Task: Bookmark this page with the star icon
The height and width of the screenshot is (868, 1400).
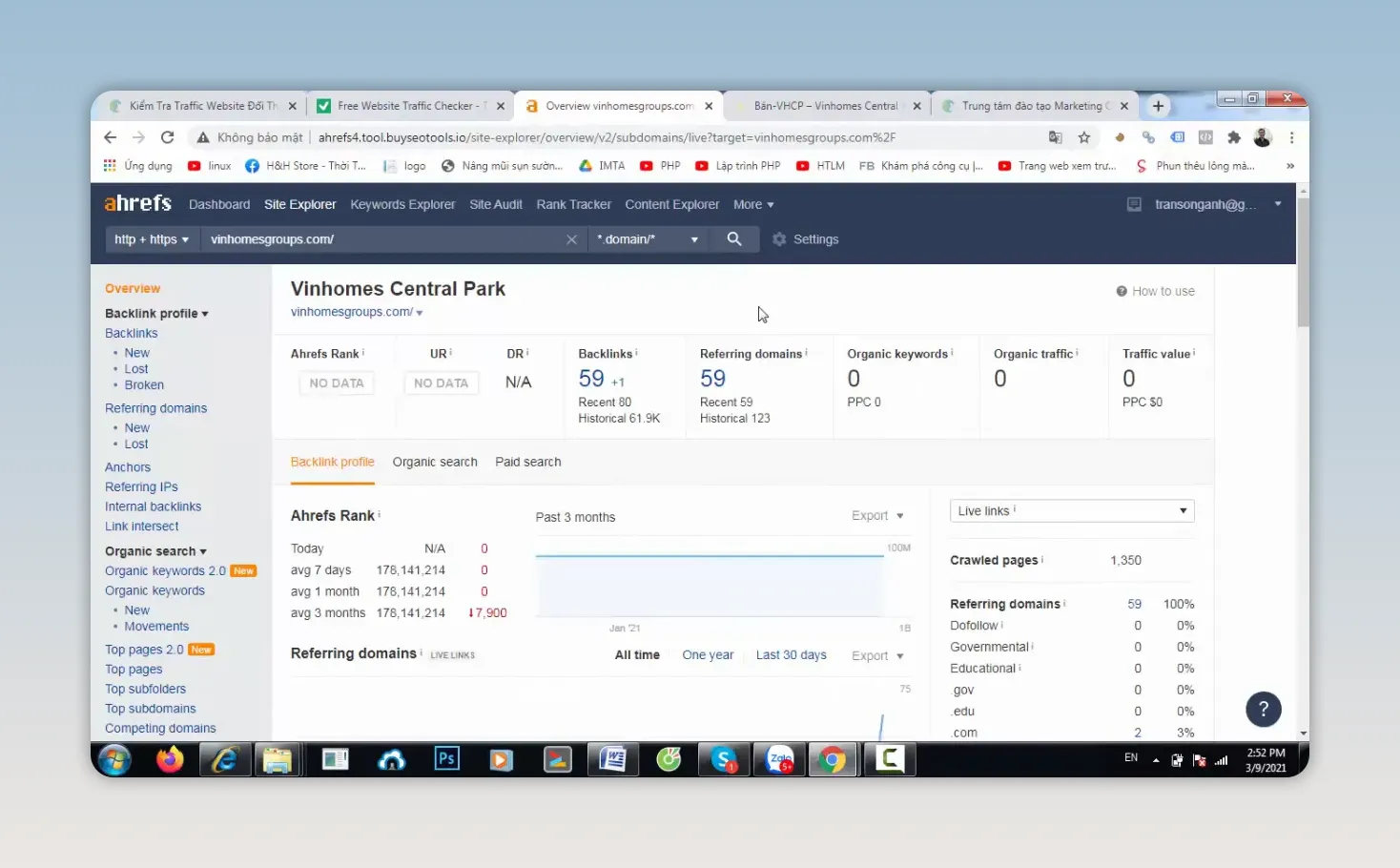Action: pyautogui.click(x=1084, y=137)
